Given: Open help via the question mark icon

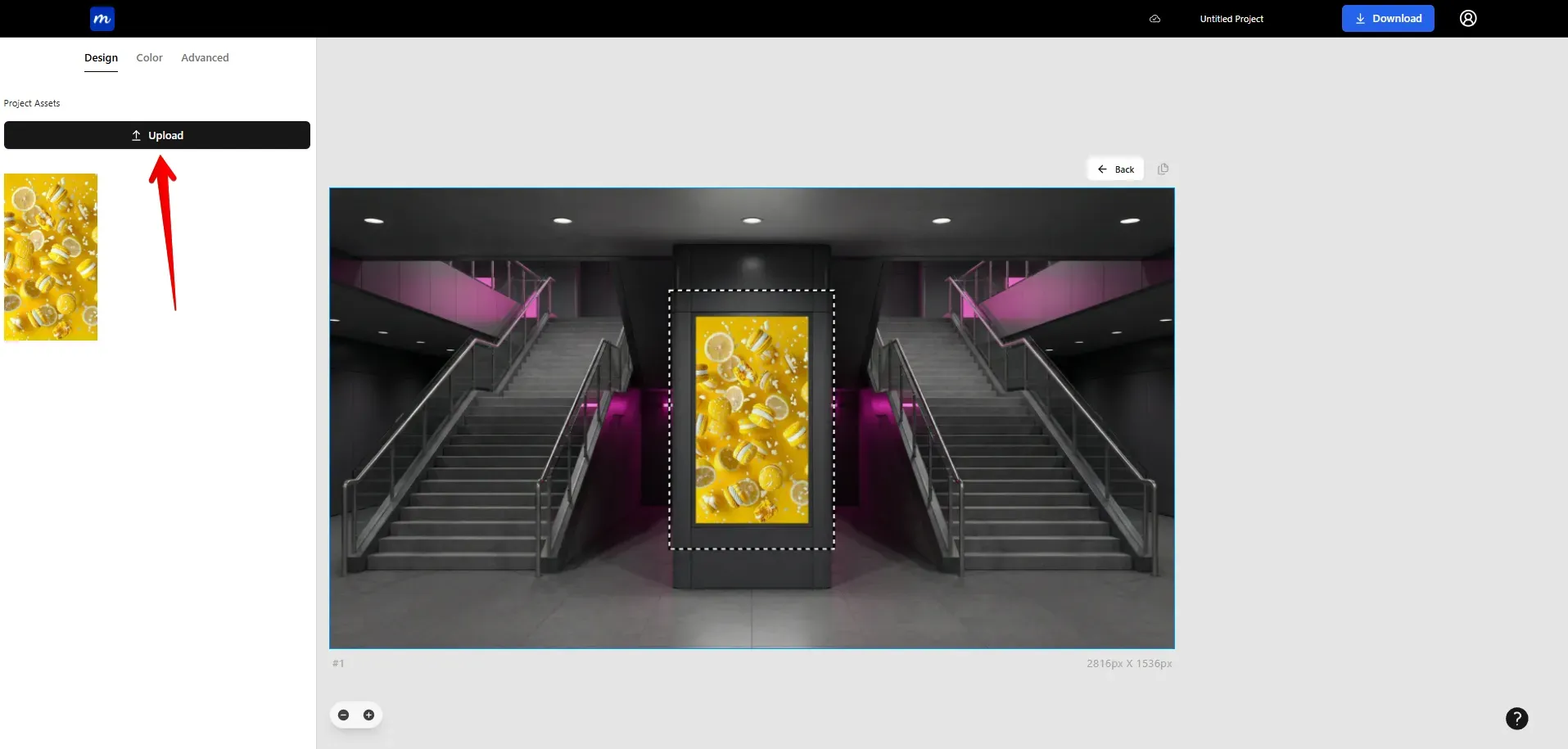Looking at the screenshot, I should (x=1517, y=718).
